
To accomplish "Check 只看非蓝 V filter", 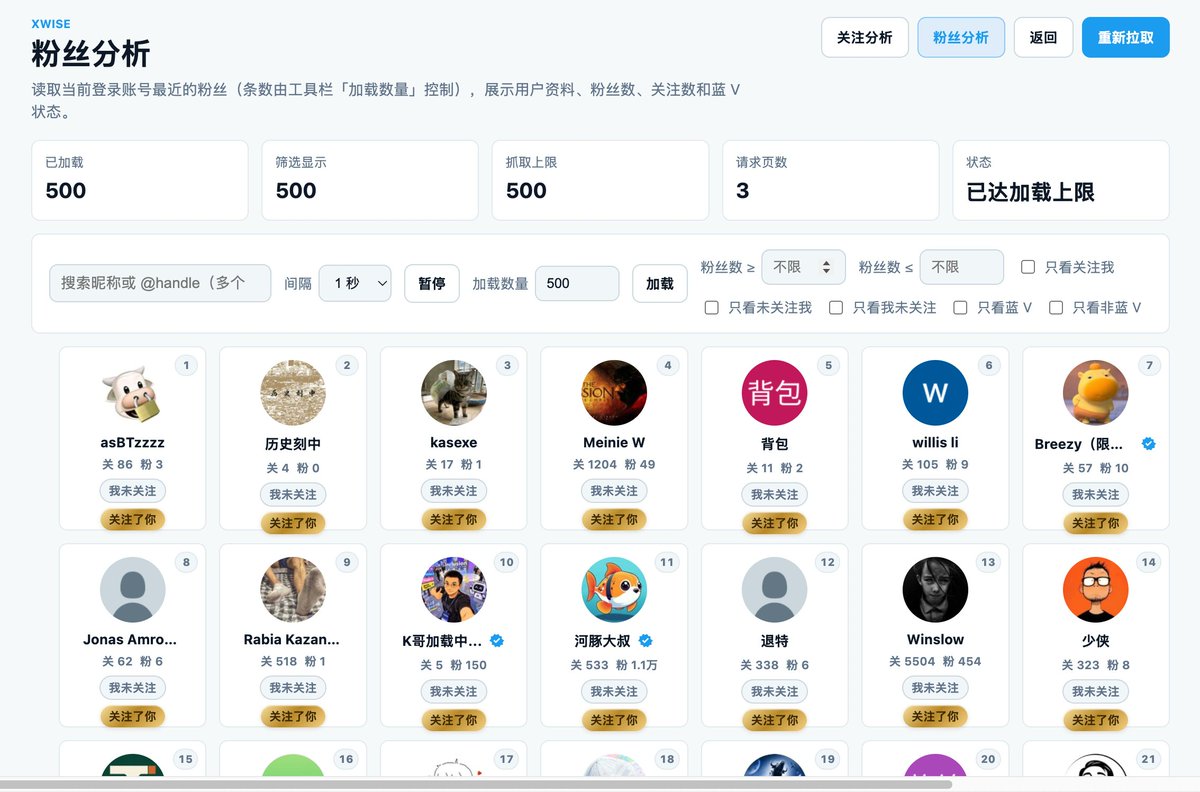I will [x=1056, y=307].
